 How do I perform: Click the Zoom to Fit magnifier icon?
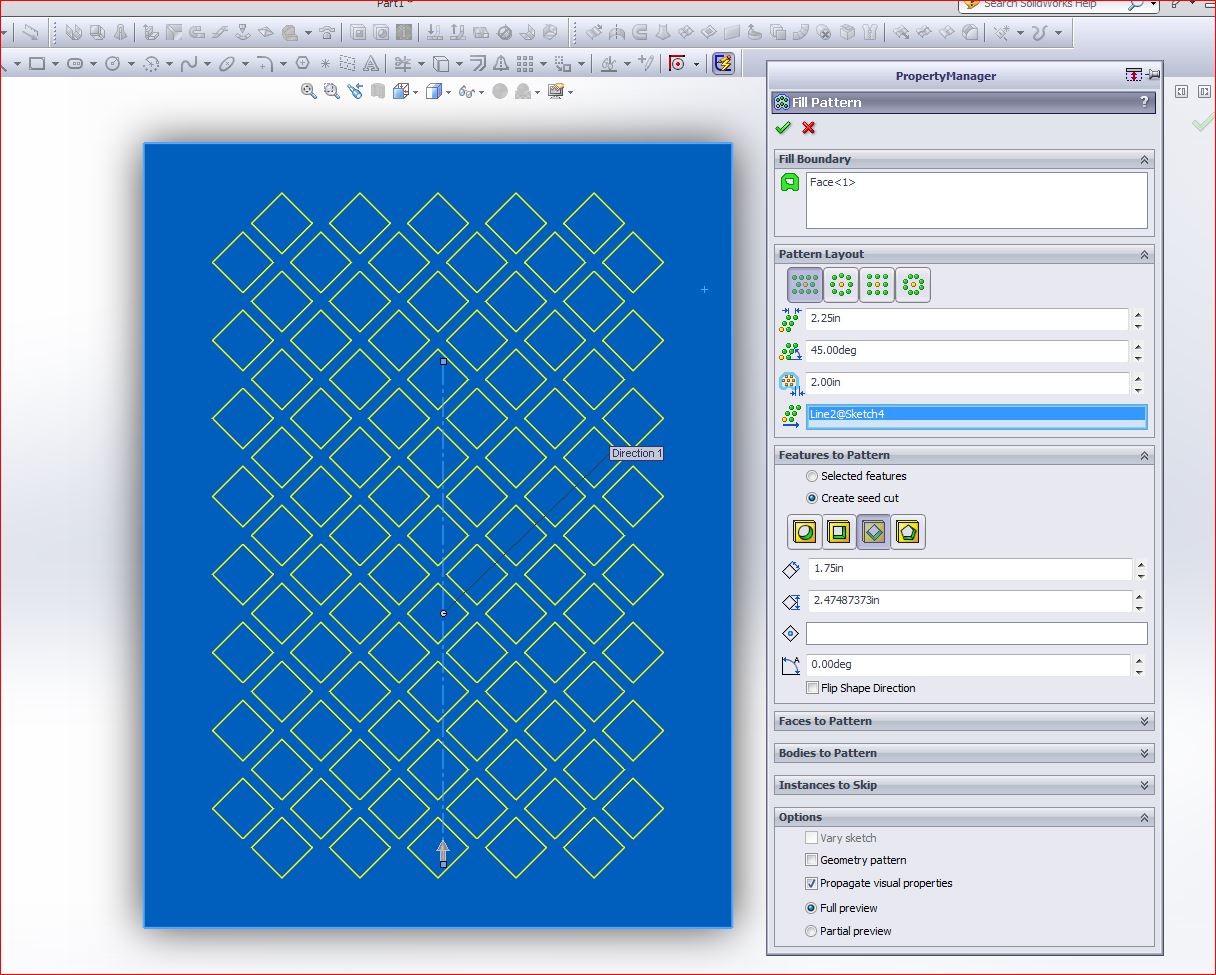pyautogui.click(x=309, y=92)
